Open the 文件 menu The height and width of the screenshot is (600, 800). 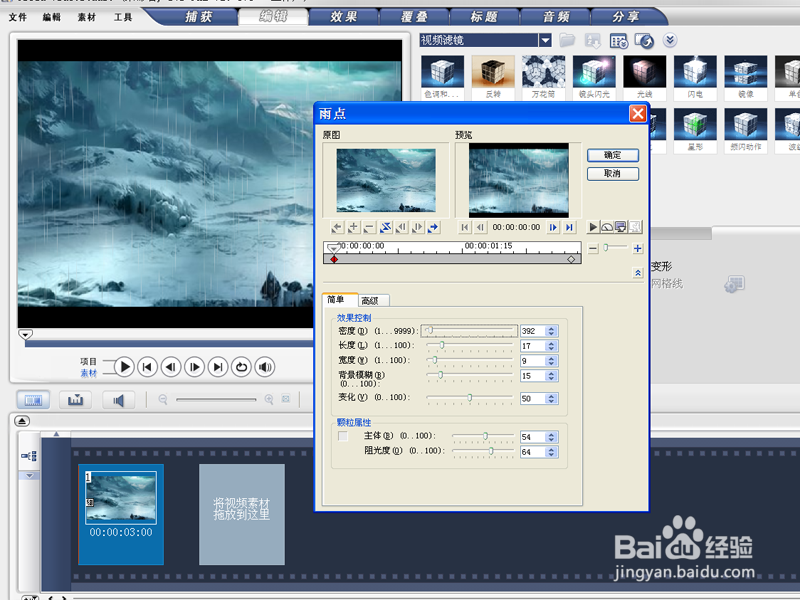tap(17, 17)
